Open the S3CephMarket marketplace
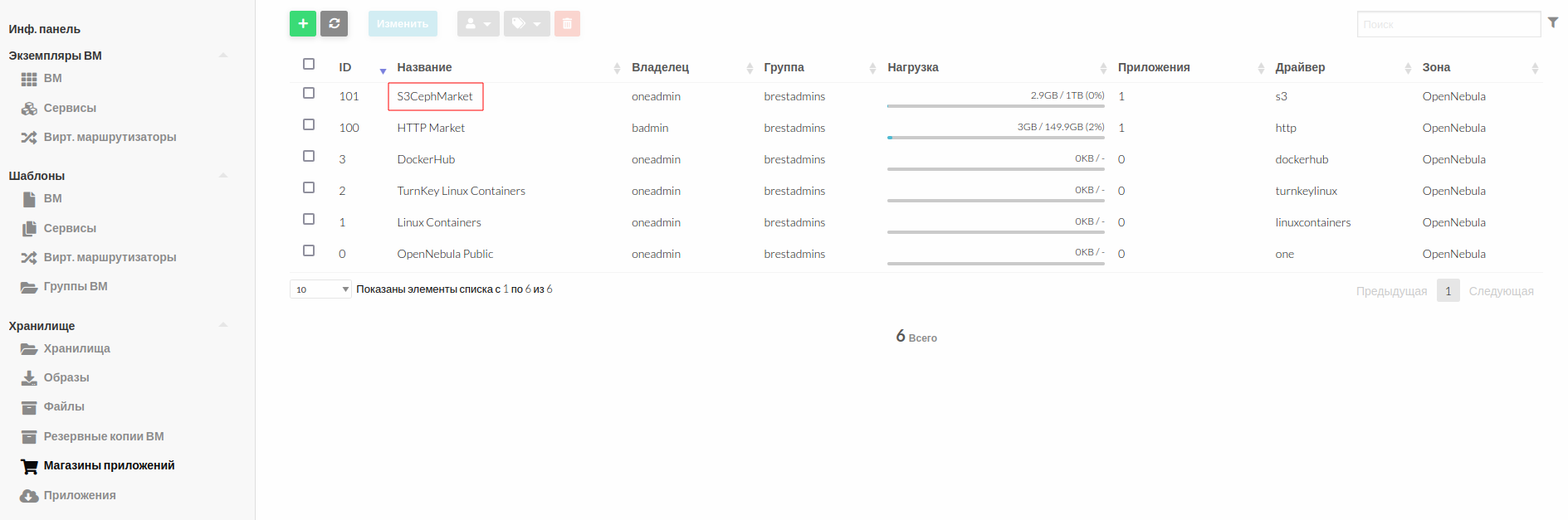Screen dimensions: 1568x520 click(435, 96)
